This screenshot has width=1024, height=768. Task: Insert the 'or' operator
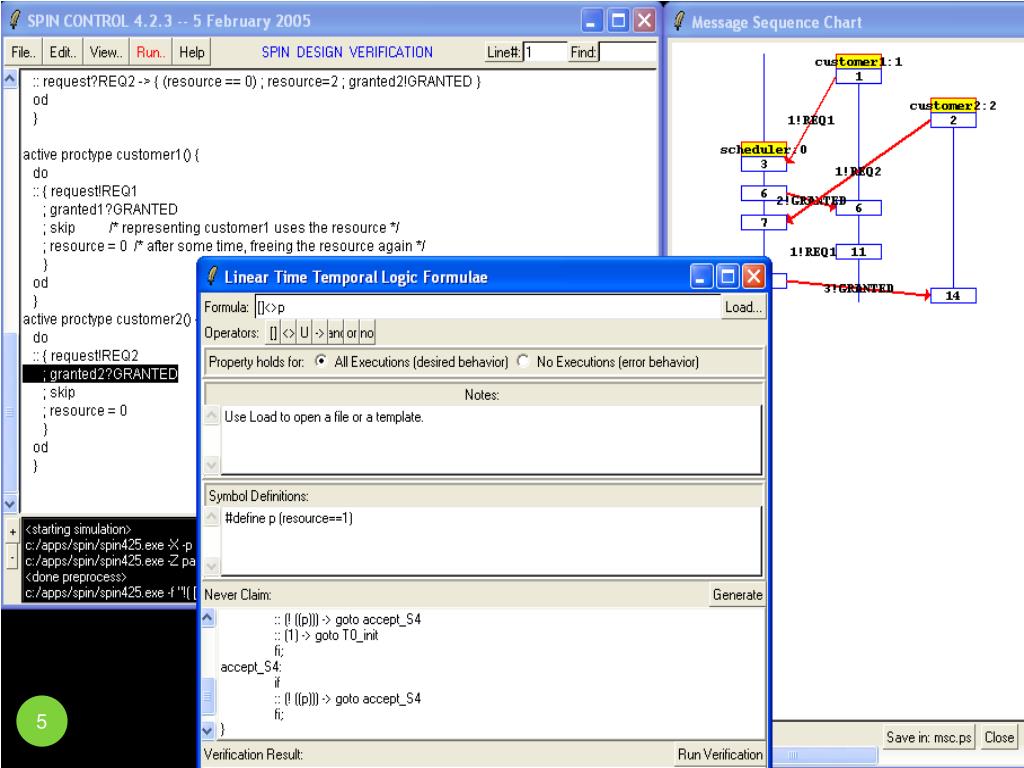351,332
